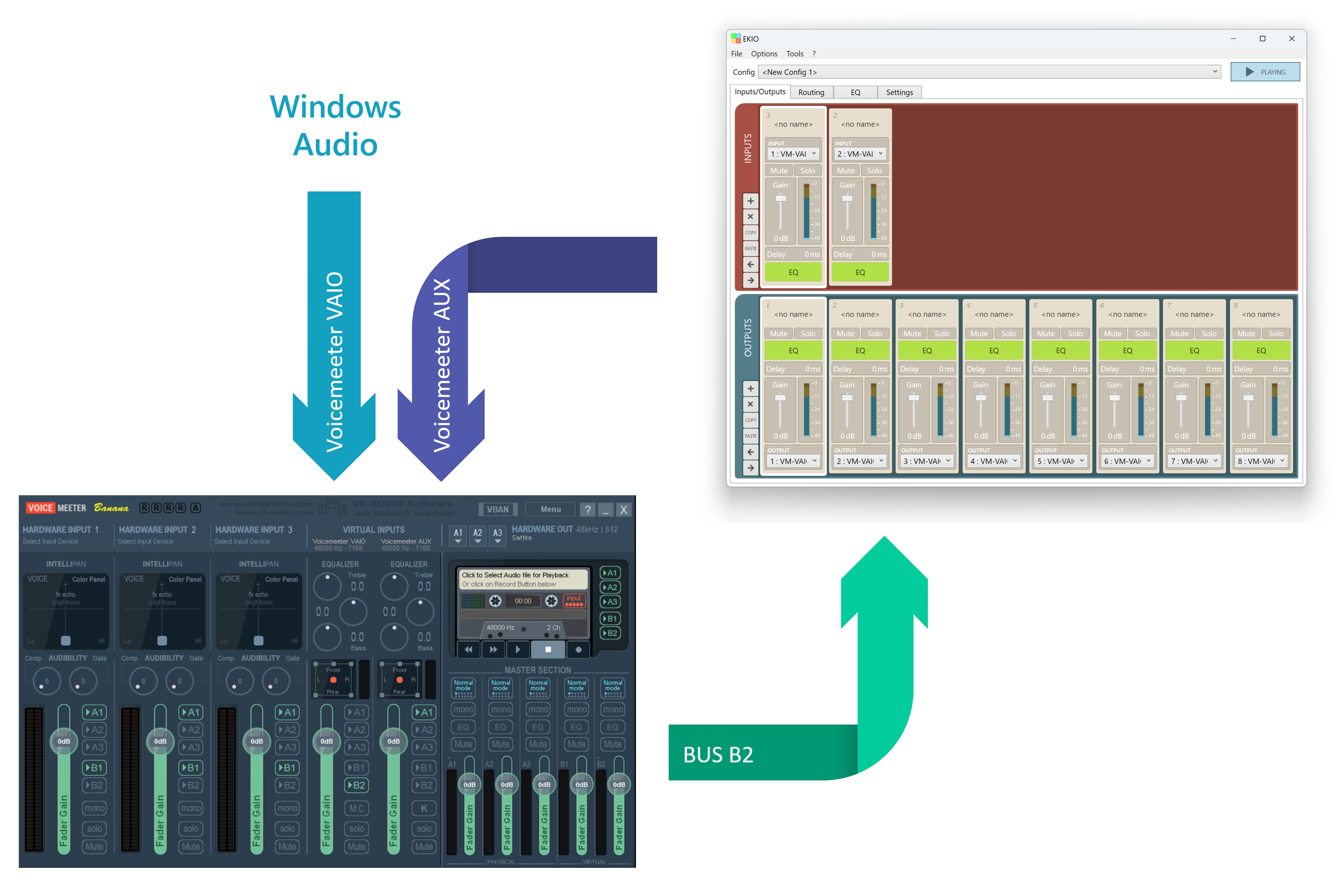The height and width of the screenshot is (896, 1338).
Task: Mute master bus B2 in Voicemeeter
Action: pos(612,744)
